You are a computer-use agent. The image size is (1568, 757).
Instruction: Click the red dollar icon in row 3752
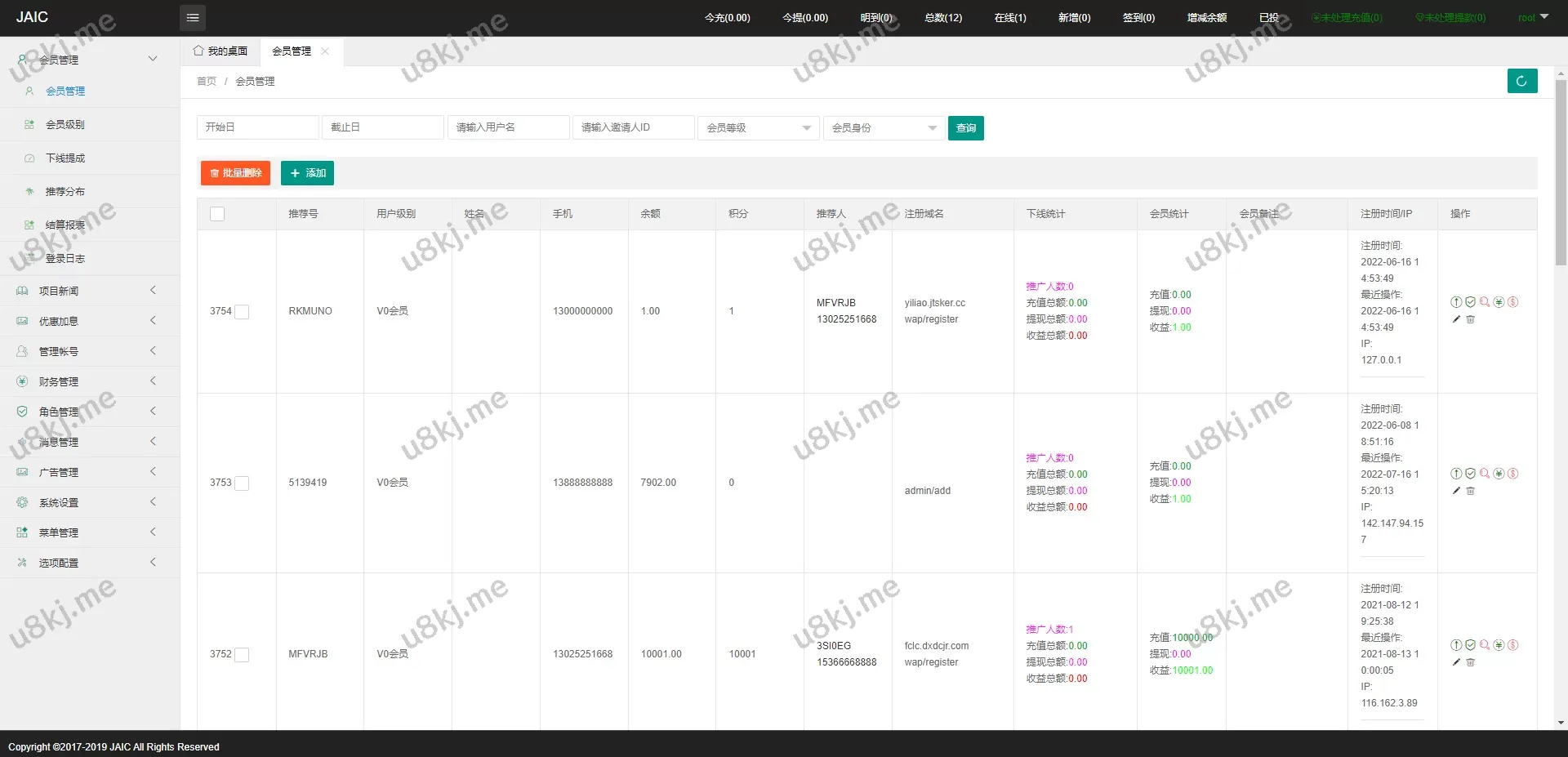(1512, 645)
